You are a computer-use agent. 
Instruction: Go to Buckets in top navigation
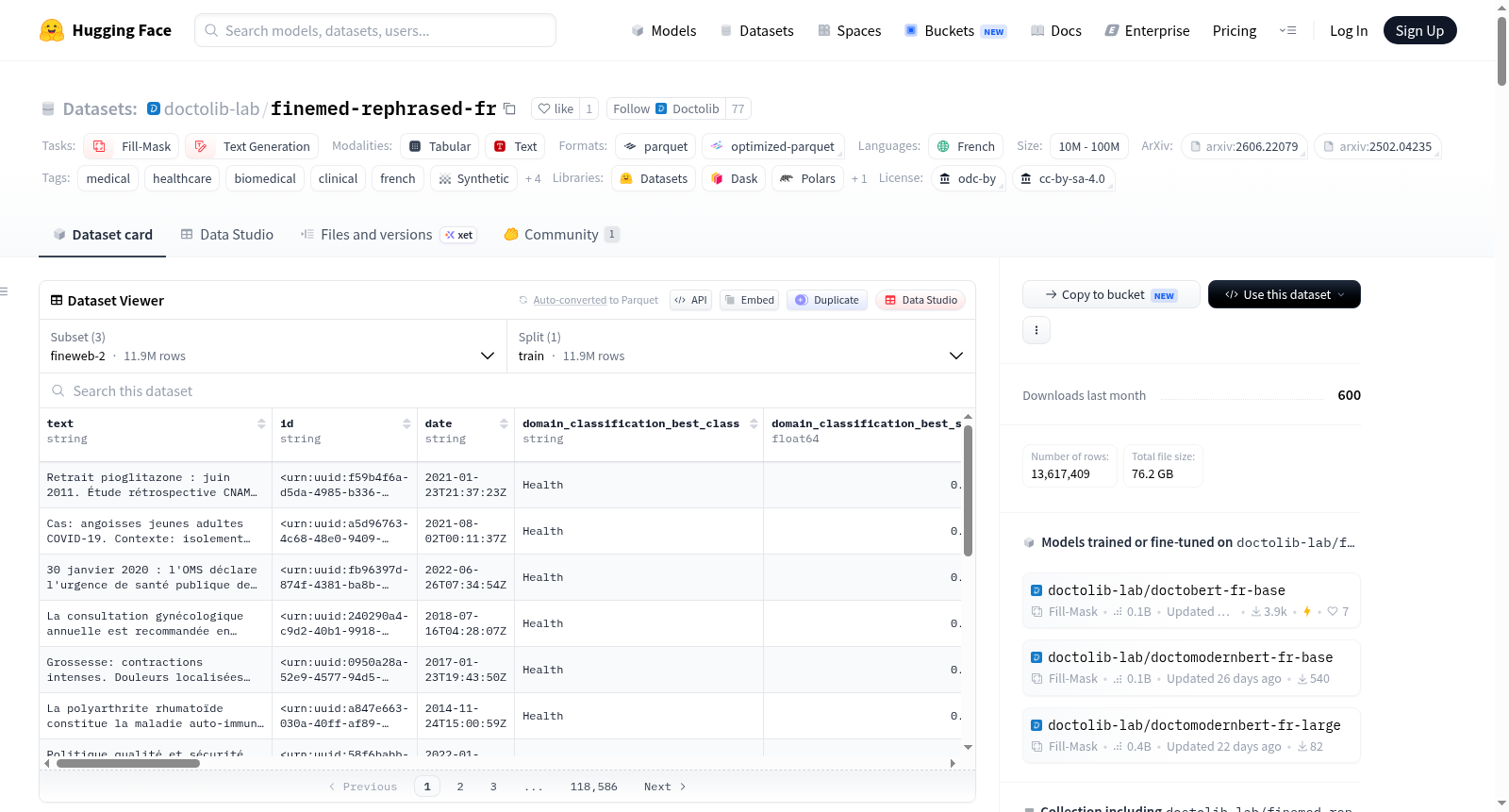pyautogui.click(x=955, y=30)
